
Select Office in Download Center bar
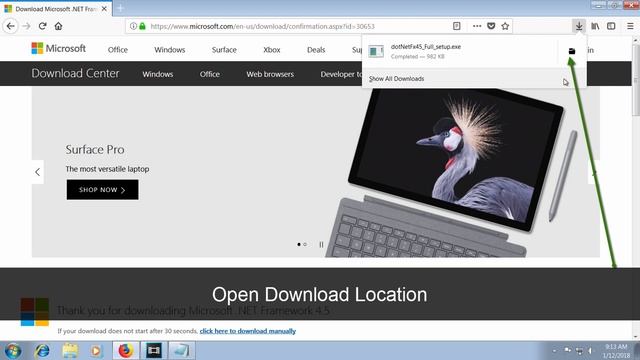tap(210, 74)
